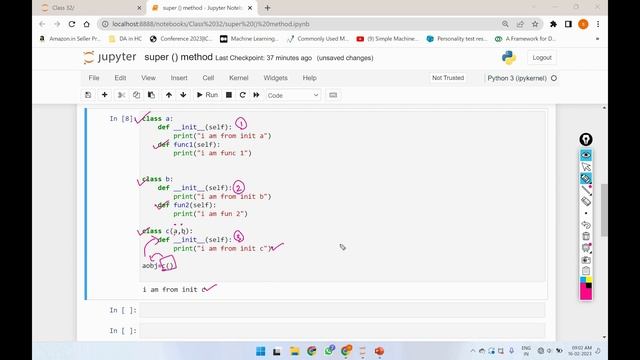This screenshot has width=640, height=360.
Task: Go to the browser home page
Action: pyautogui.click(x=87, y=24)
